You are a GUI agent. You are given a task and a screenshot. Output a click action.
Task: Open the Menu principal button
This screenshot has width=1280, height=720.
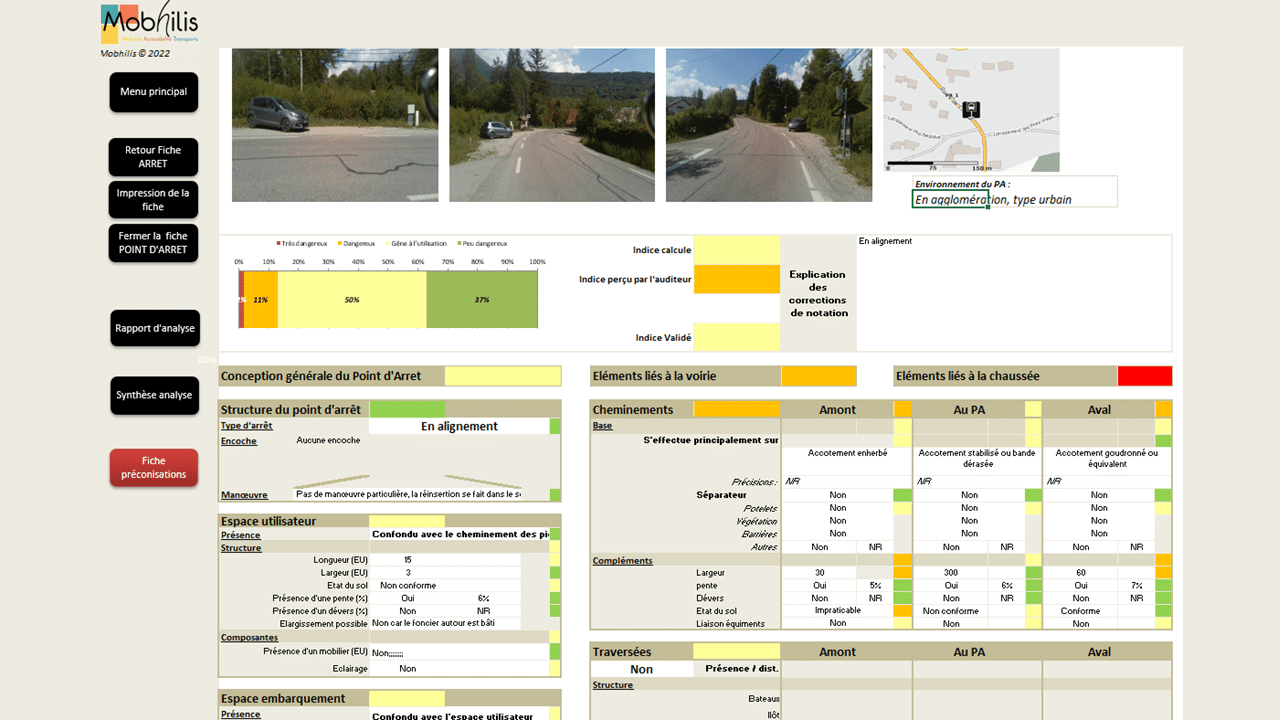click(x=153, y=92)
